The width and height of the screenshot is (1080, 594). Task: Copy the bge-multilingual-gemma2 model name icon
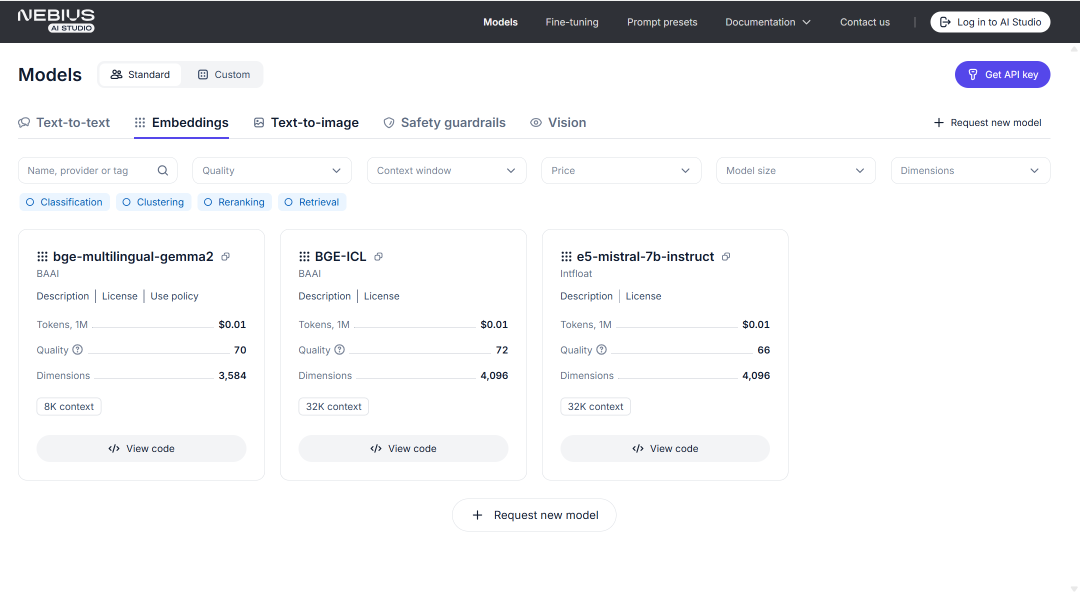coord(225,256)
